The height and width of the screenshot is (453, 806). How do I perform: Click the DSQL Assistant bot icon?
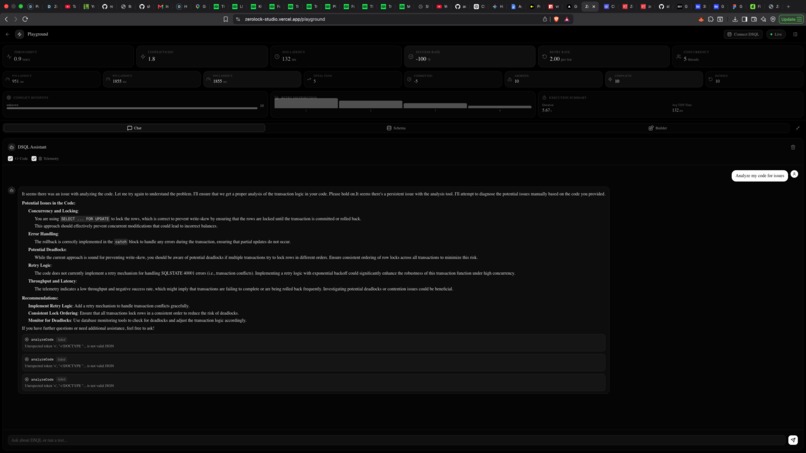11,147
